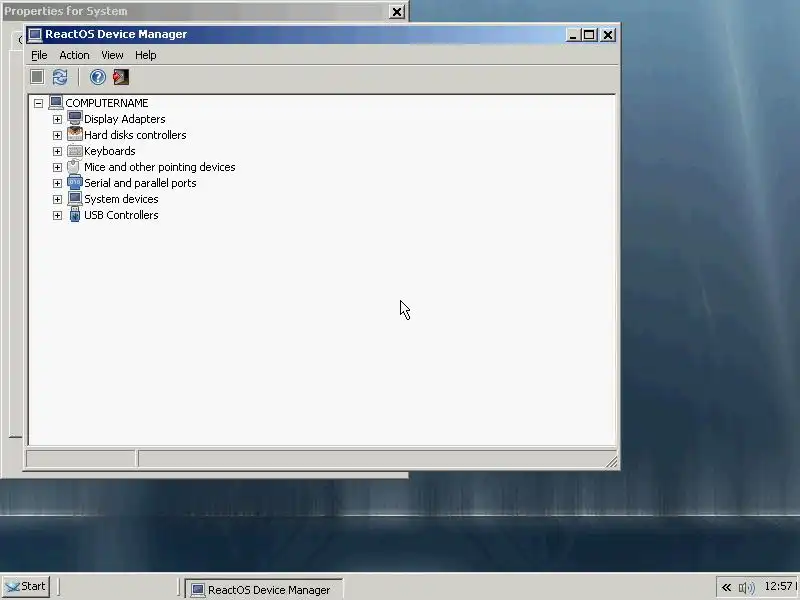Click the Hard disks controllers icon
The image size is (800, 600).
coord(74,134)
